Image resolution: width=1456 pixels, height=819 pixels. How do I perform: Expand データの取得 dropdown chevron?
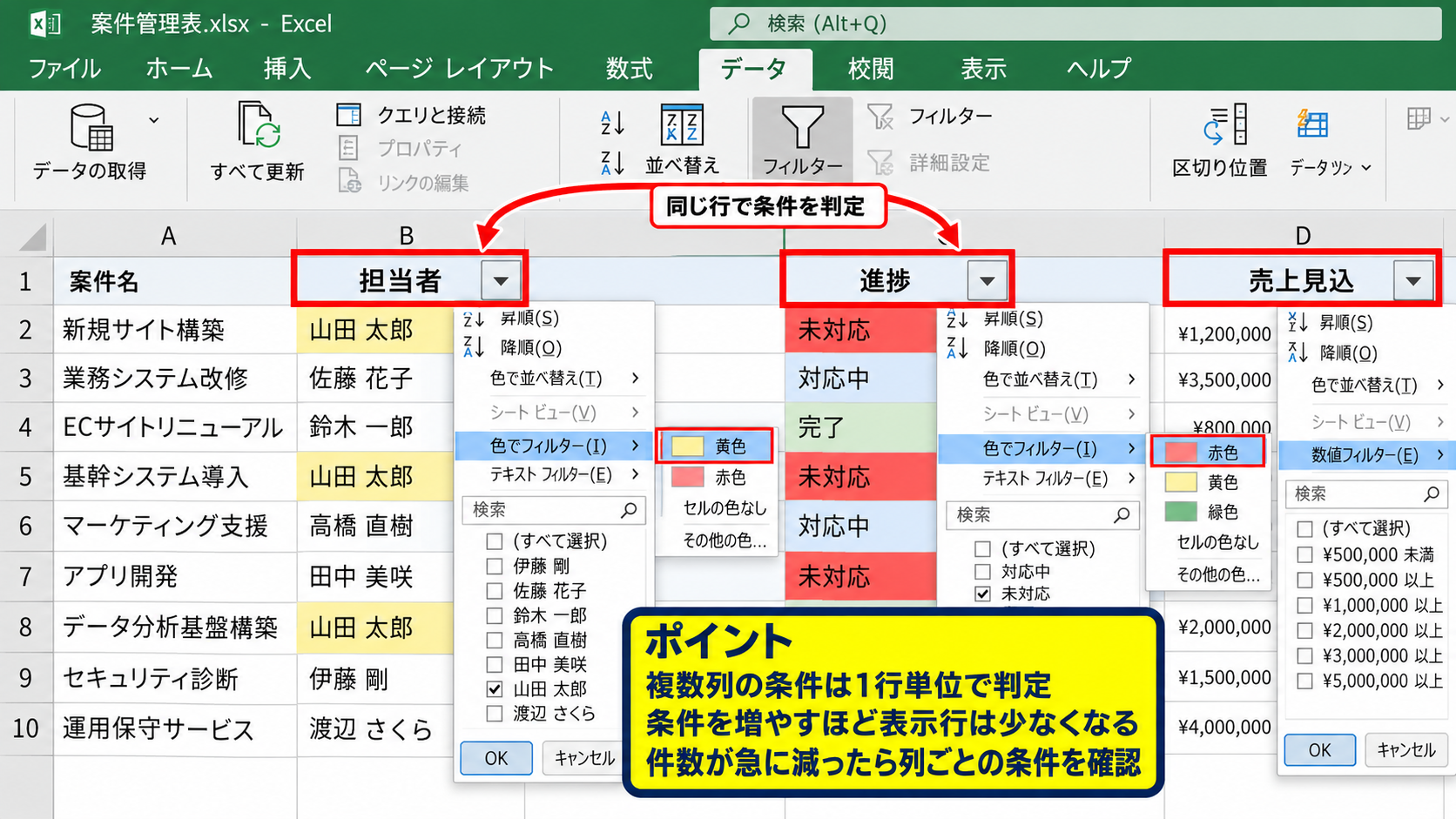coord(154,120)
